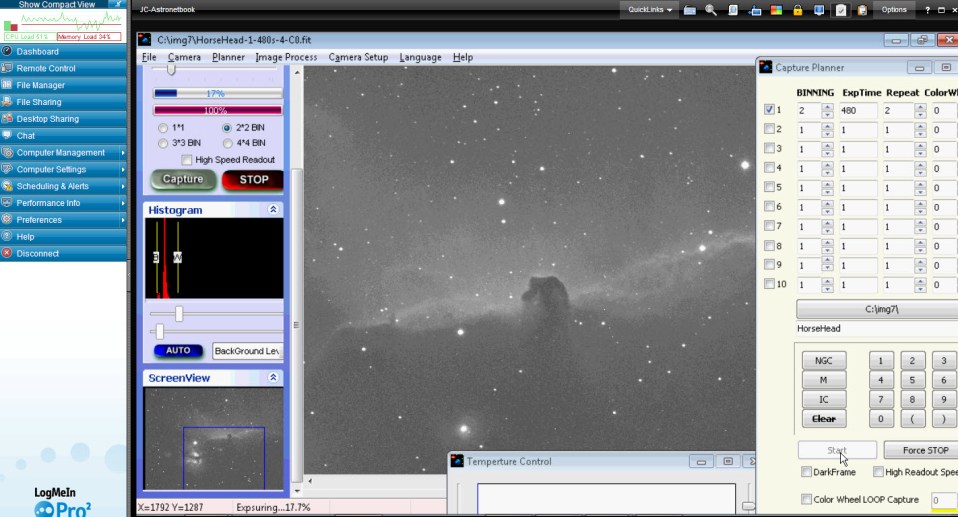Uncheck row 1 in Capture Planner

point(769,110)
